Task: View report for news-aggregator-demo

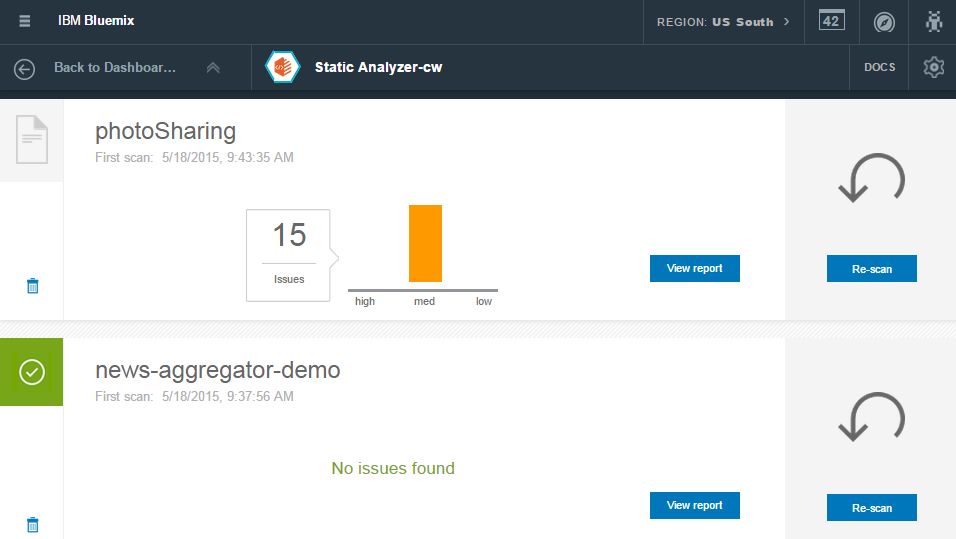Action: click(694, 505)
